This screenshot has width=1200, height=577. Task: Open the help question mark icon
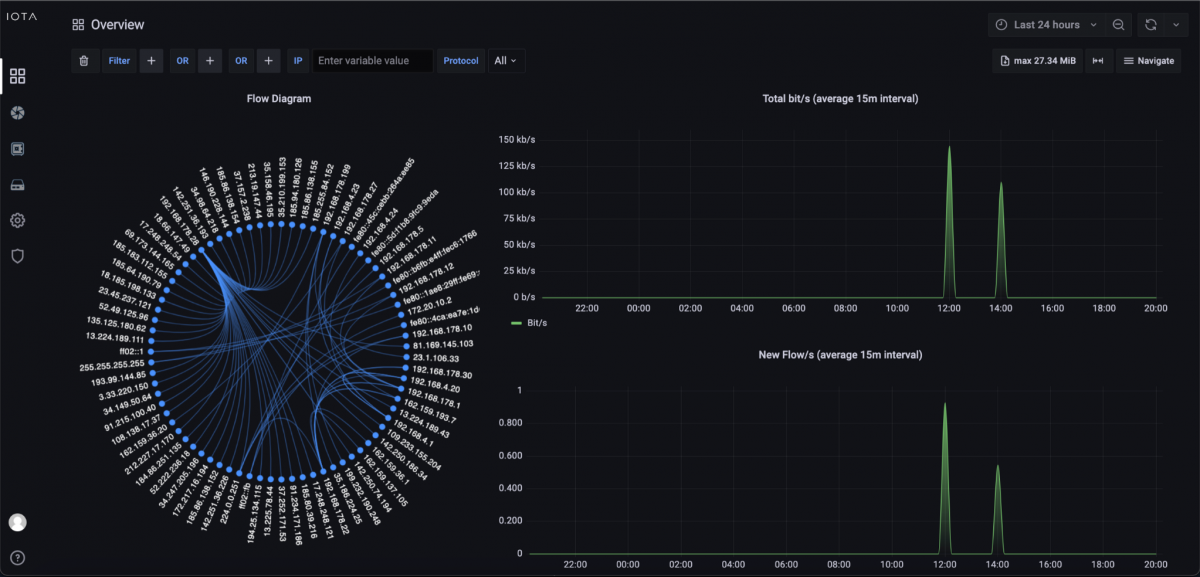pos(17,557)
